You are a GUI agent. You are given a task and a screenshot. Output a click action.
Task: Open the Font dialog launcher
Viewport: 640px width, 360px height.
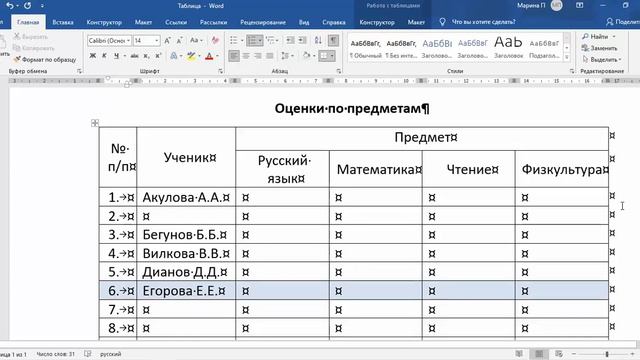pyautogui.click(x=221, y=71)
